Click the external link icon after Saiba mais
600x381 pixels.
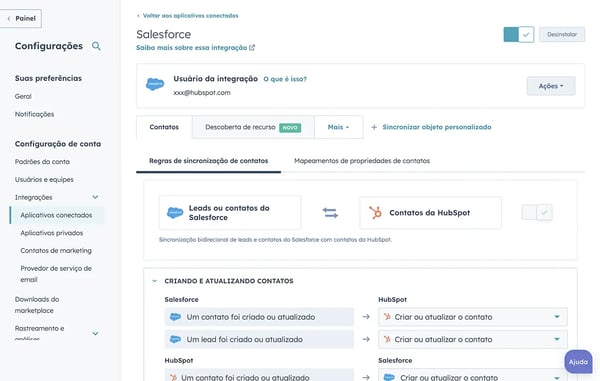tap(252, 48)
